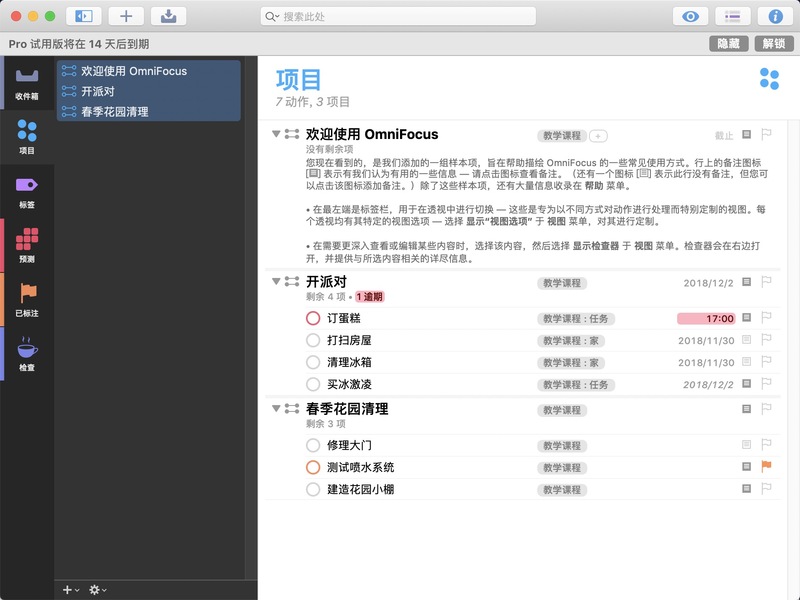Image resolution: width=800 pixels, height=600 pixels.
Task: Complete the 打扫房屋 task circle
Action: (313, 340)
